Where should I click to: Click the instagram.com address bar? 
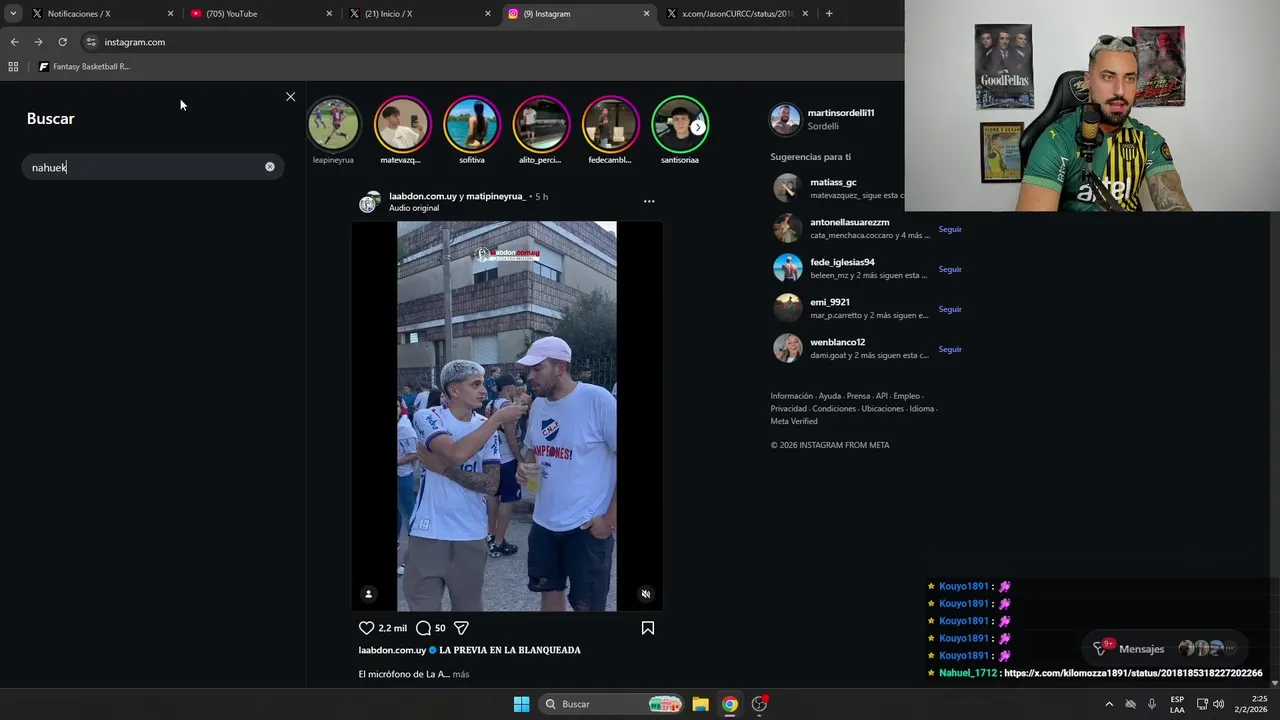490,42
